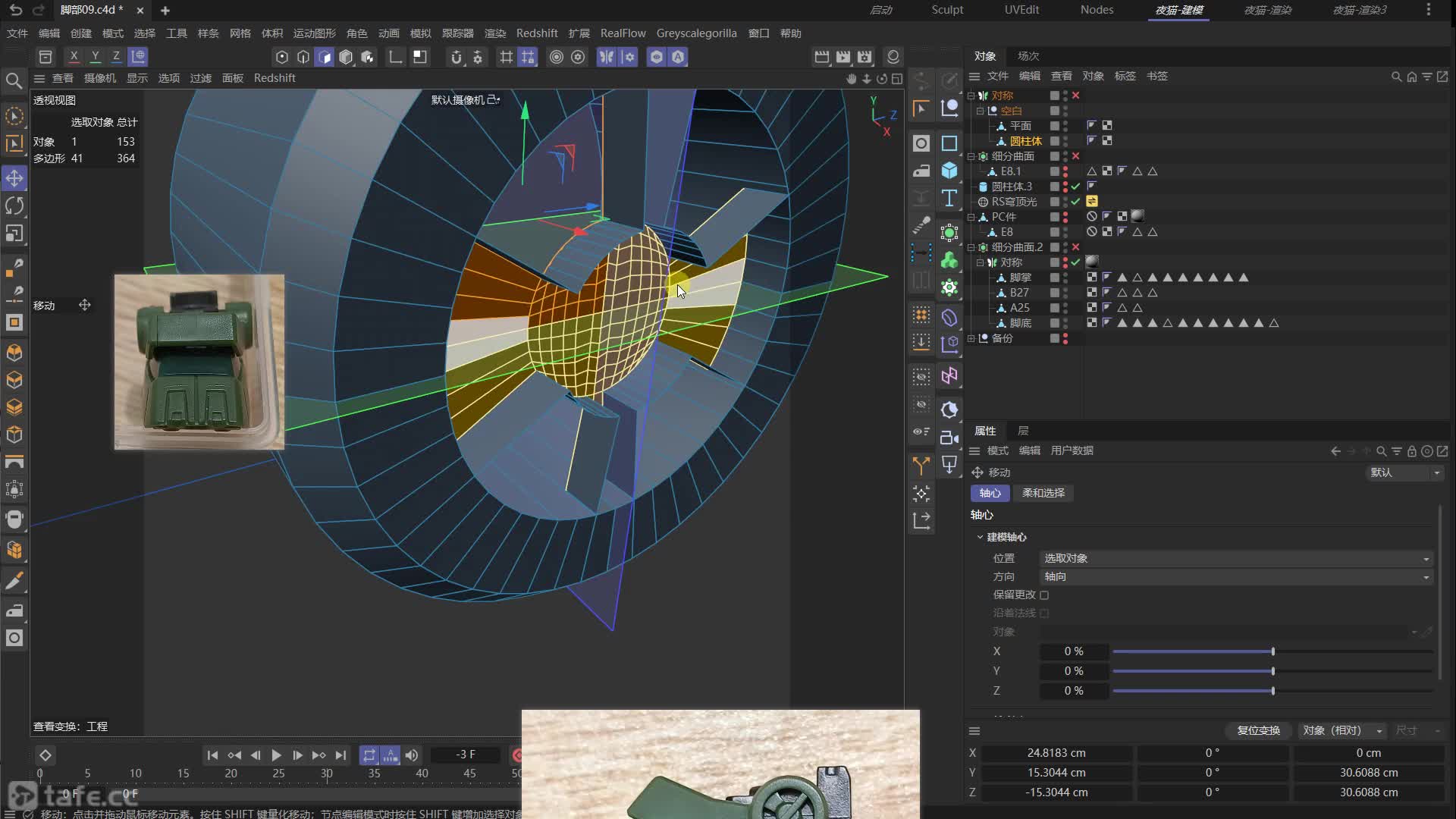The width and height of the screenshot is (1456, 819).
Task: Click the Cube primitive icon
Action: click(949, 171)
